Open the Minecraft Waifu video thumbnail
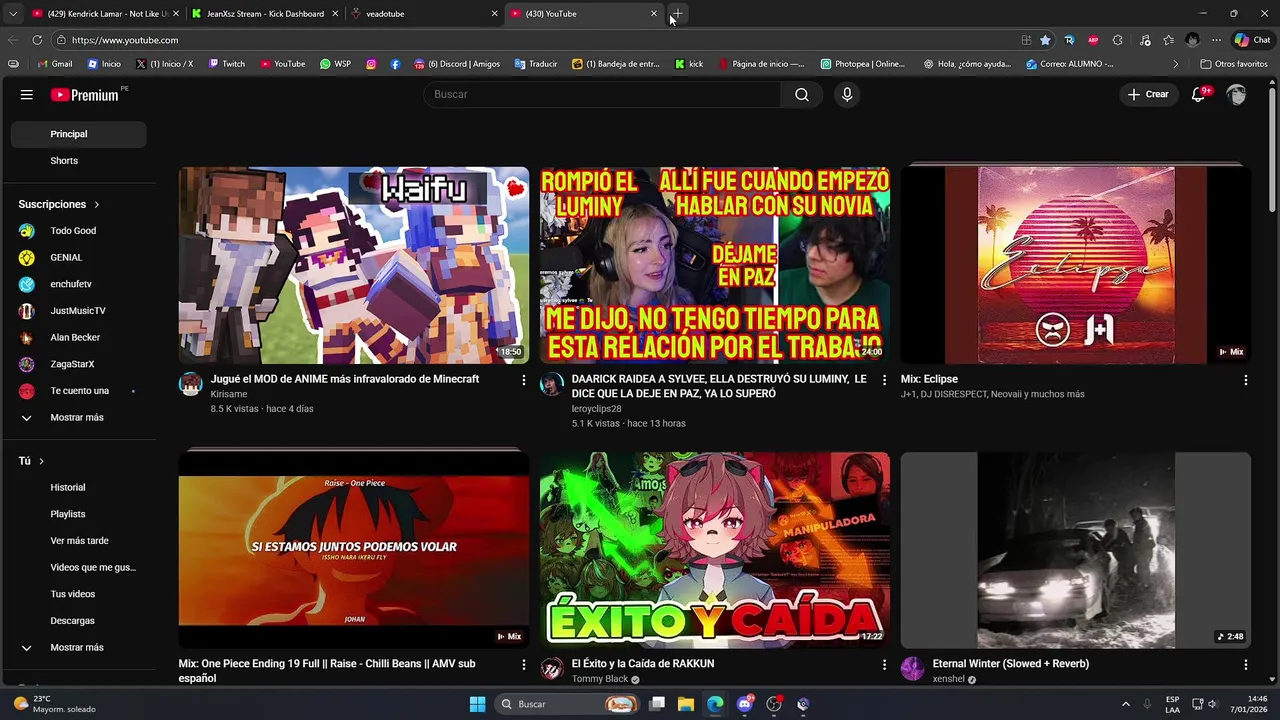The height and width of the screenshot is (720, 1280). click(x=354, y=265)
